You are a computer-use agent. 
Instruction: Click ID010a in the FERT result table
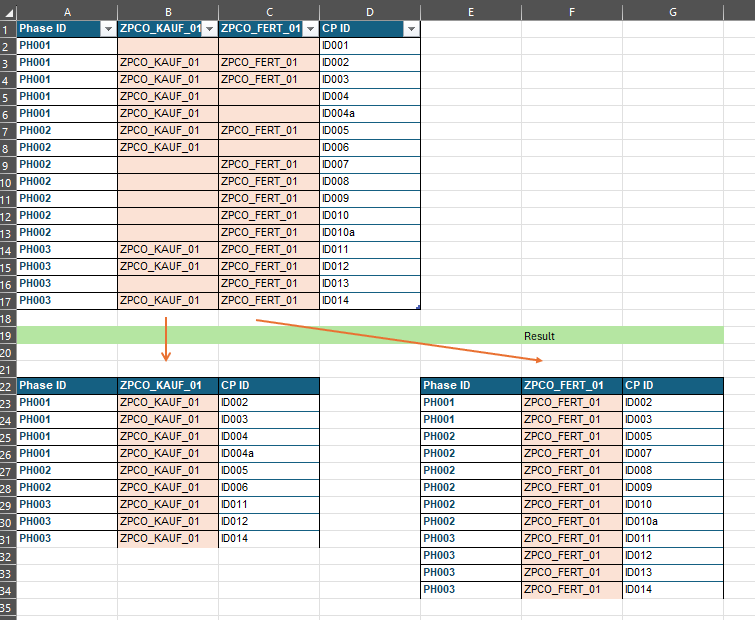tap(673, 521)
